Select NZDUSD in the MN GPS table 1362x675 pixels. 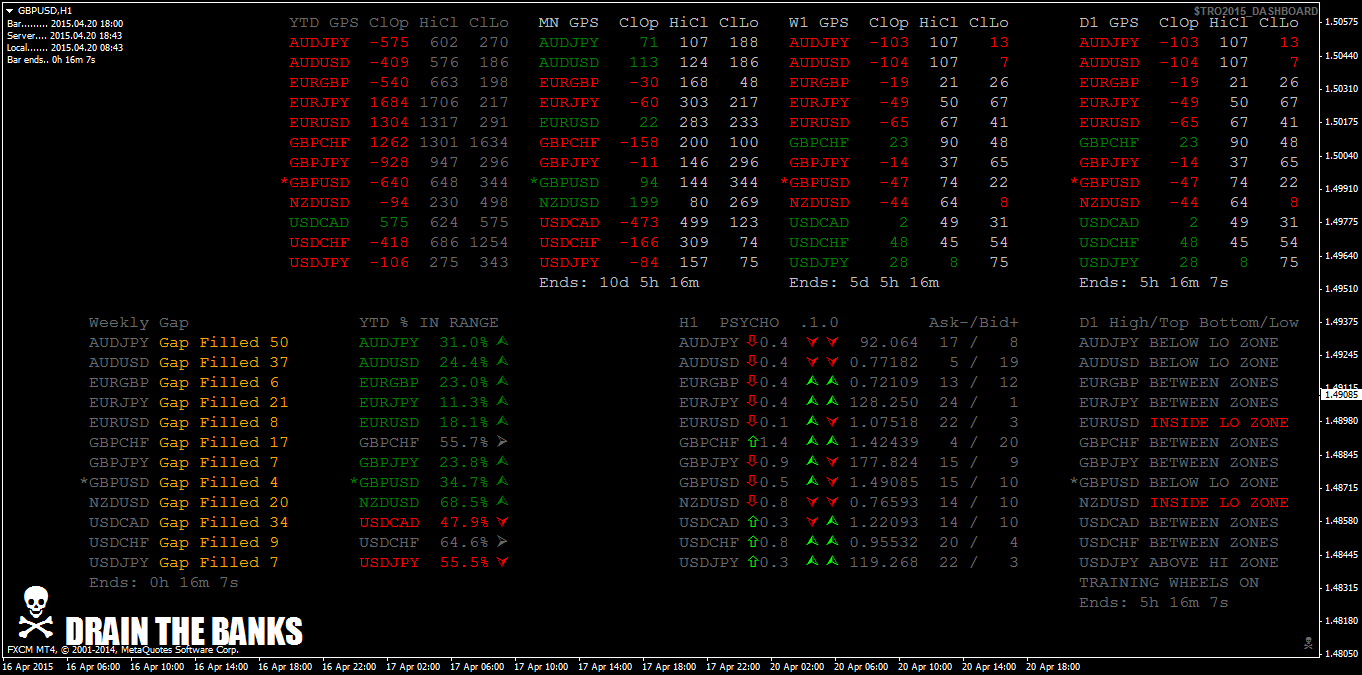(569, 202)
